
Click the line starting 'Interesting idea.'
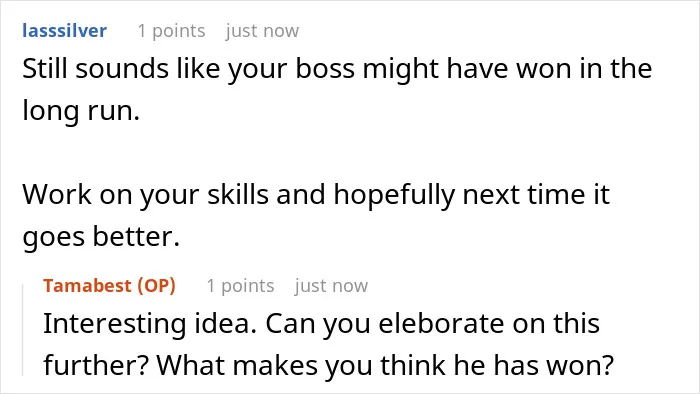coord(321,323)
